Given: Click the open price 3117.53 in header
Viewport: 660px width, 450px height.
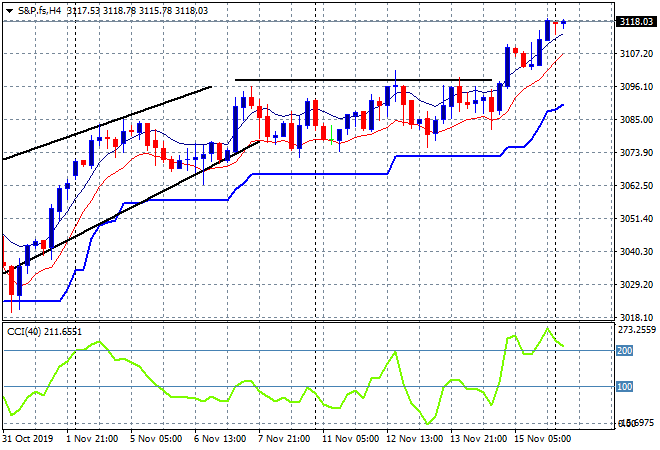Looking at the screenshot, I should pyautogui.click(x=83, y=11).
